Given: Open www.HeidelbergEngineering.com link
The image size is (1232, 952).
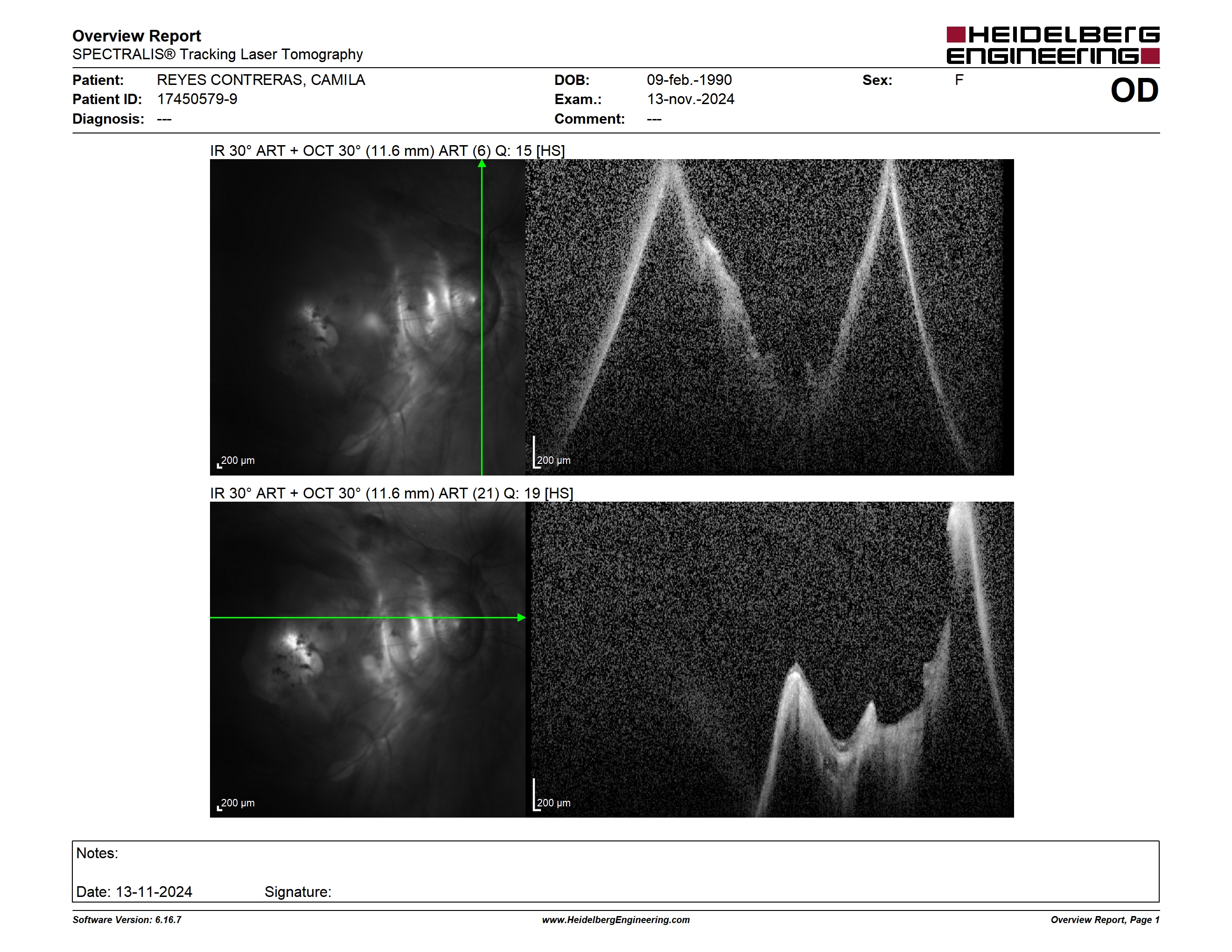Looking at the screenshot, I should (x=616, y=920).
